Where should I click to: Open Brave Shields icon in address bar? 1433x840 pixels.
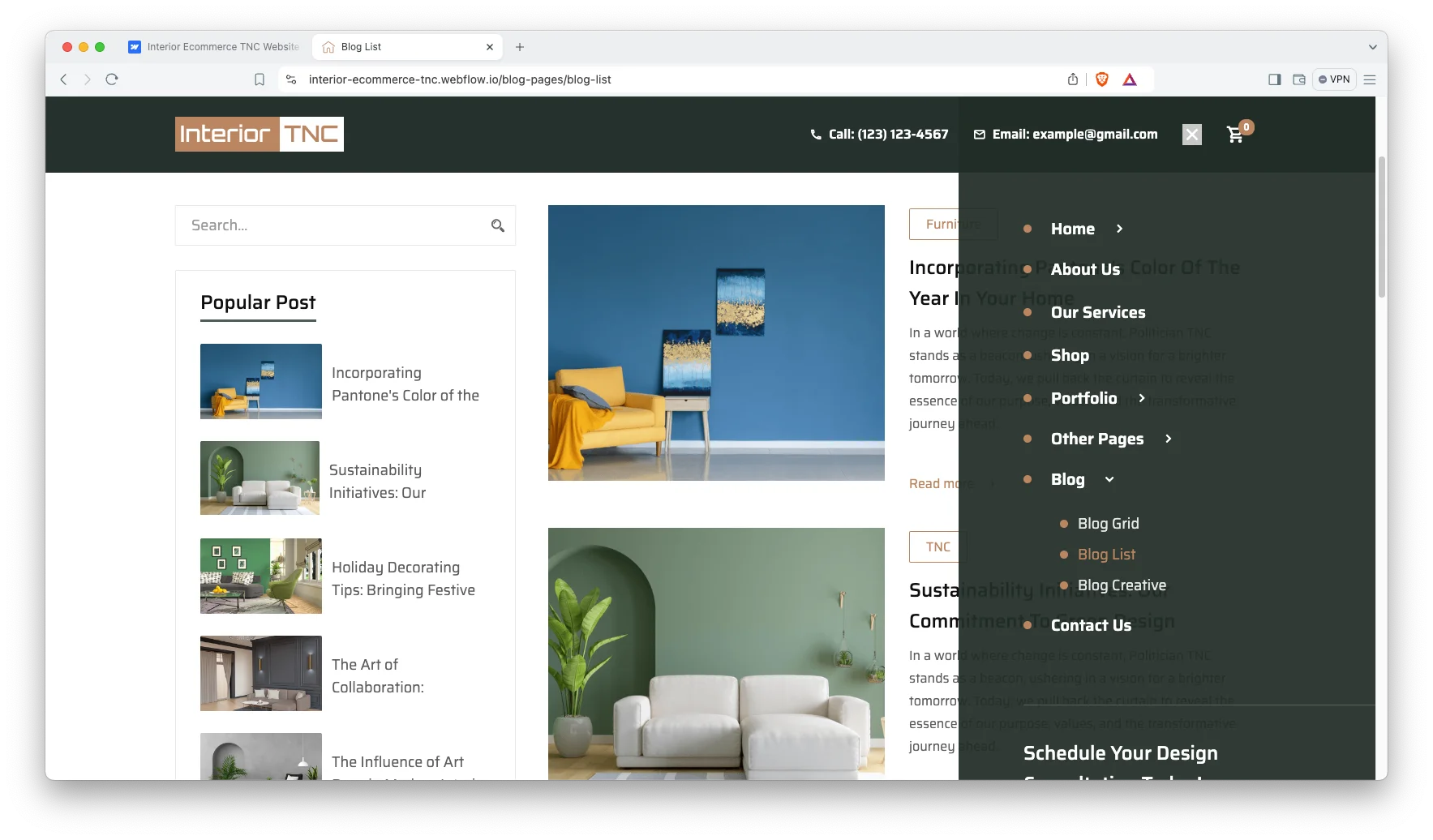coord(1101,79)
